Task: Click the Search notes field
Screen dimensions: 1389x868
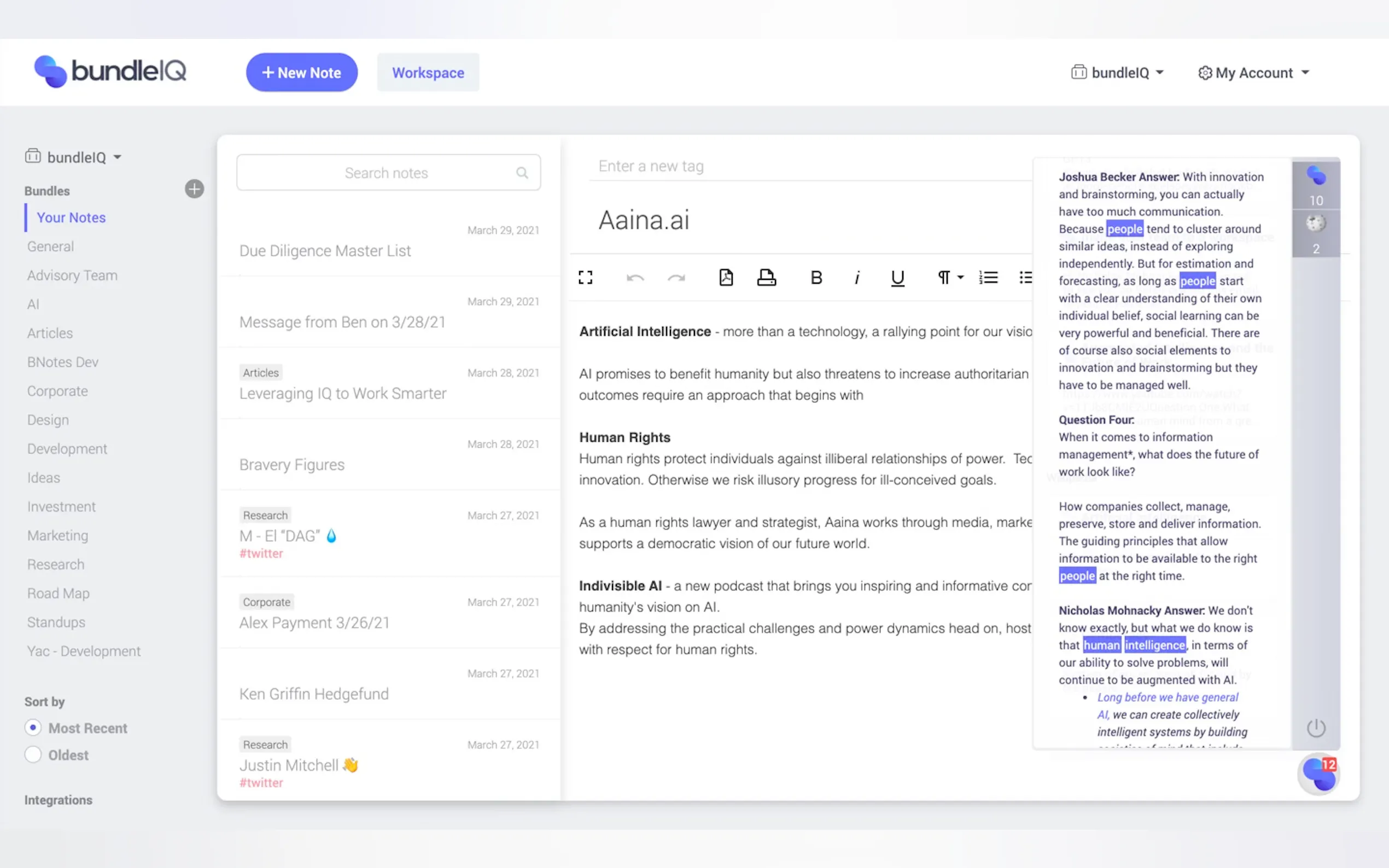Action: (387, 173)
